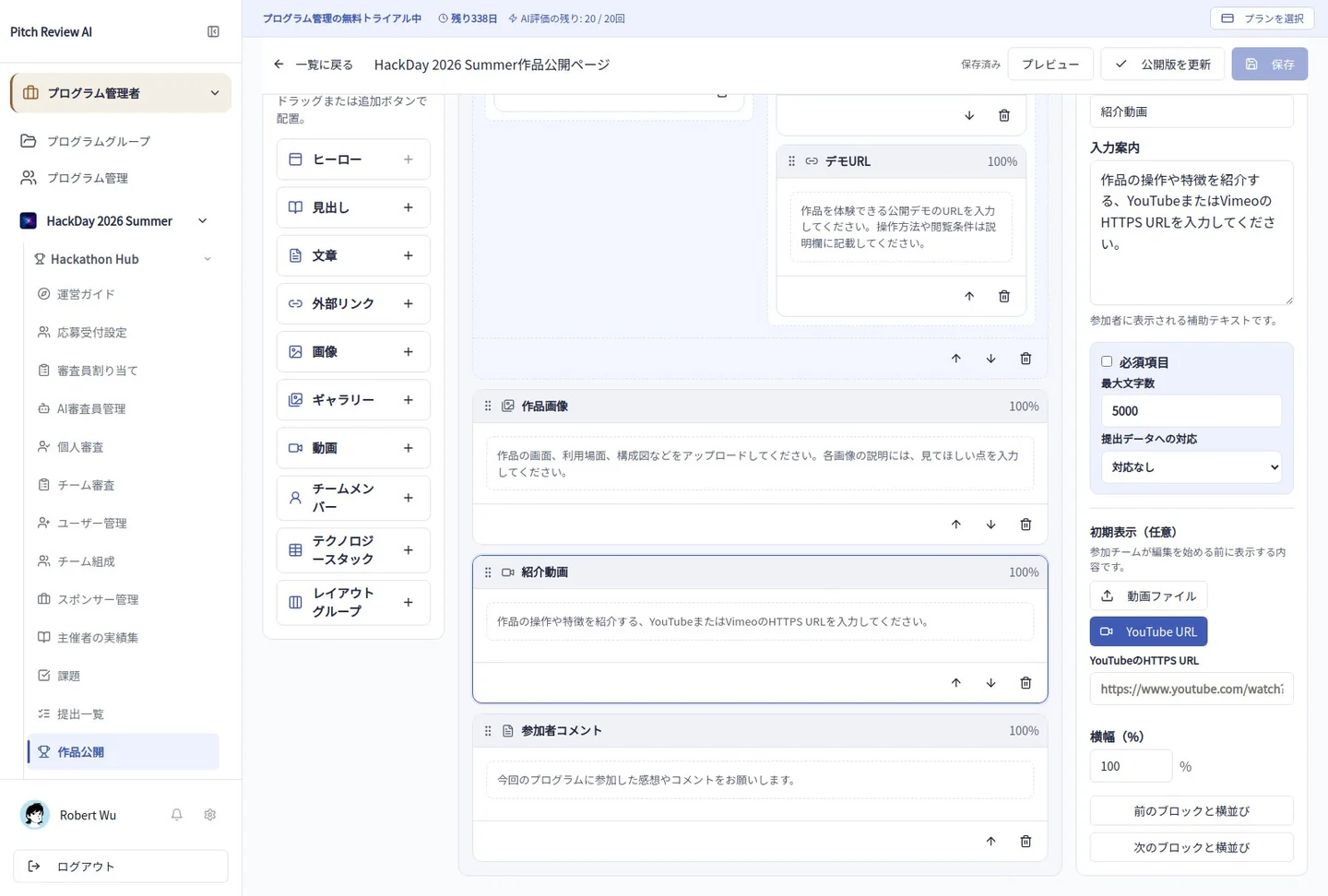Go back with the 一覧に戻る arrow

279,65
